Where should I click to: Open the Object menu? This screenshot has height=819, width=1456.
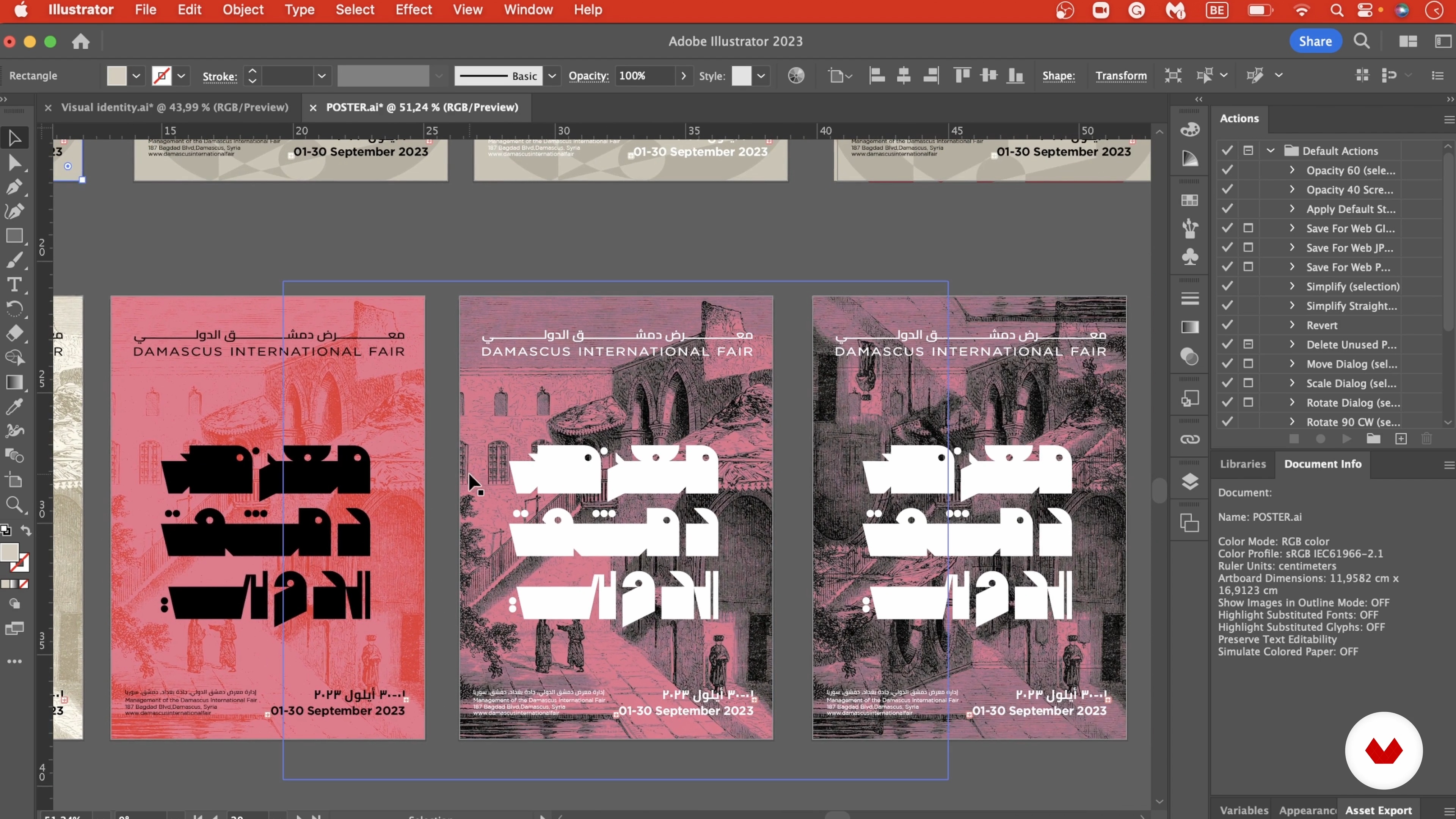pos(243,9)
